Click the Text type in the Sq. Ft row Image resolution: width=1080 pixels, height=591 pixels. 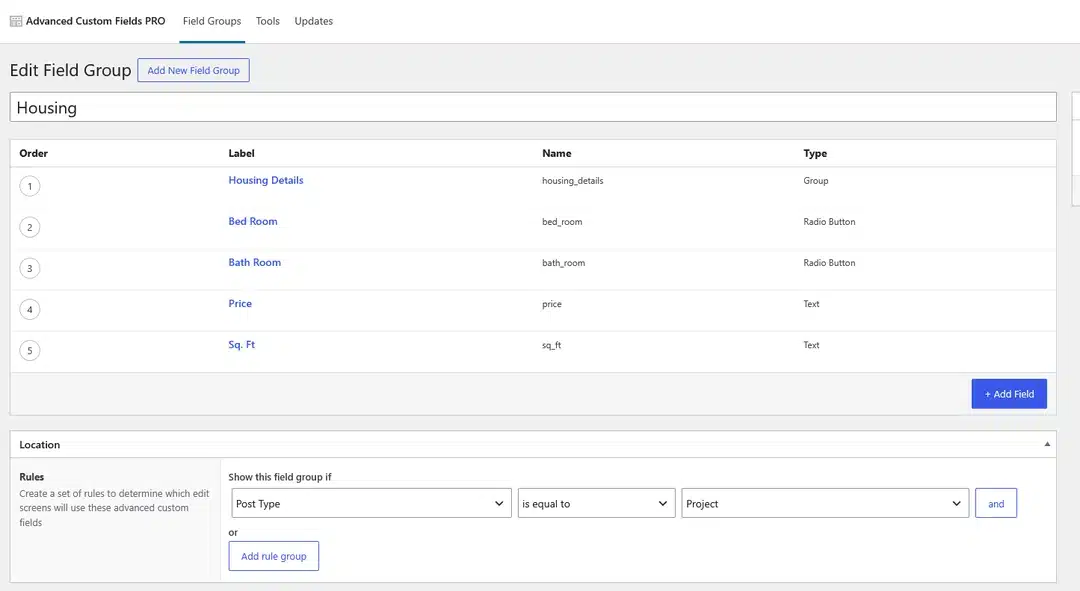tap(811, 345)
